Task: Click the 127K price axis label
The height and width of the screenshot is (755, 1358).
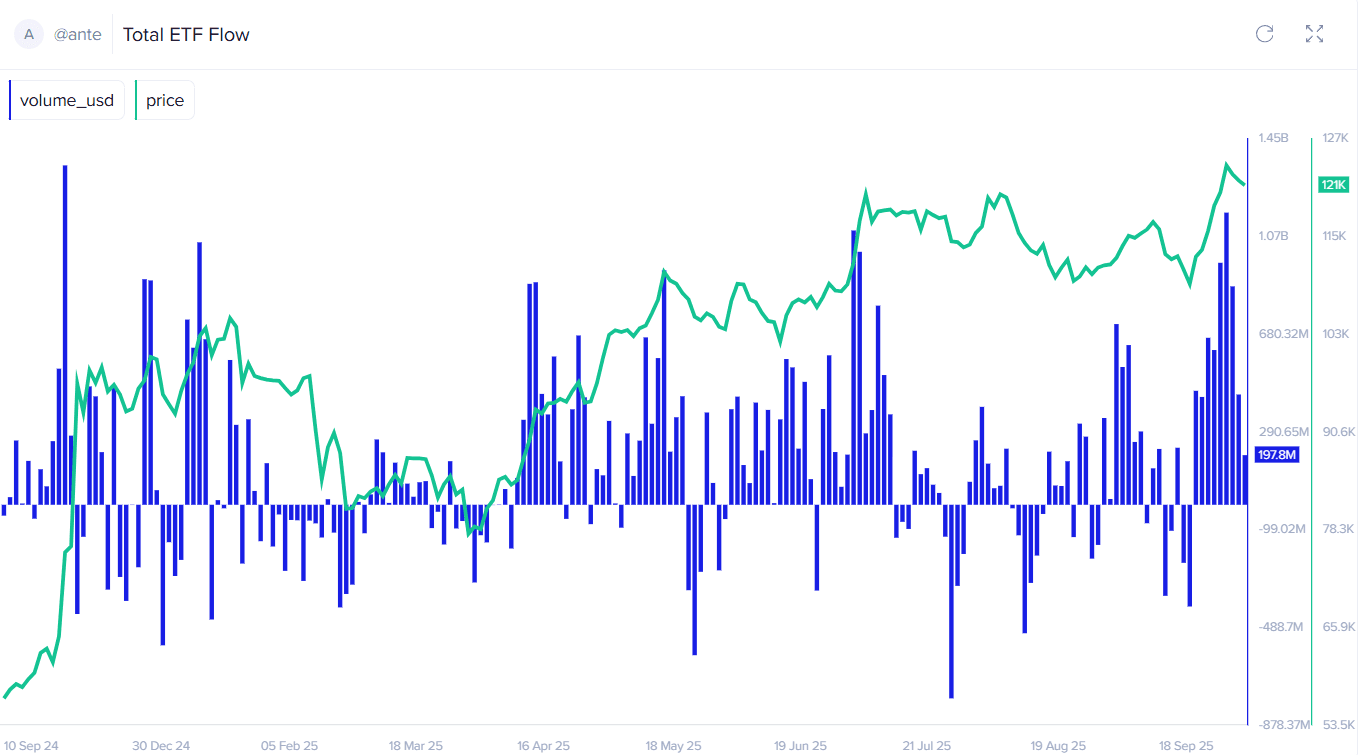Action: click(1335, 138)
